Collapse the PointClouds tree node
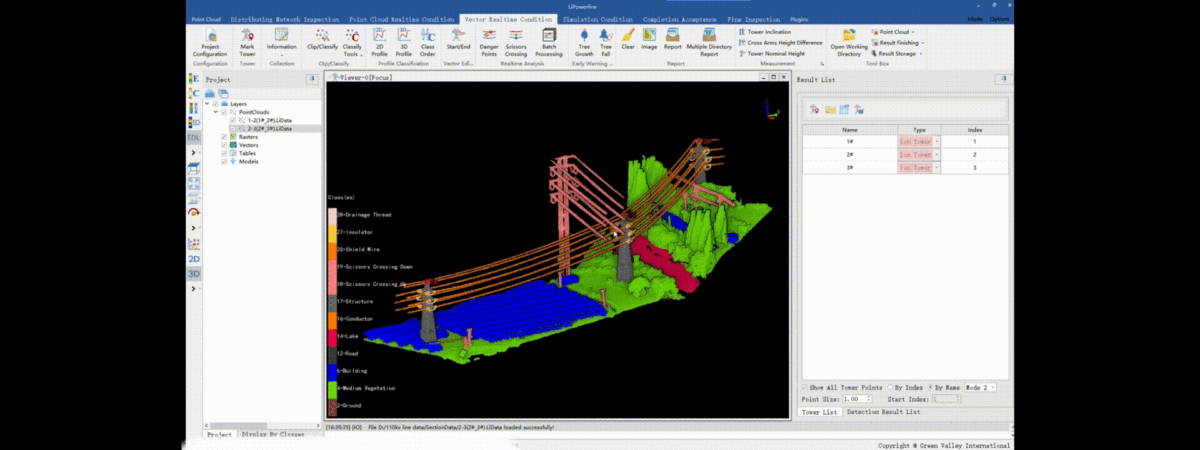The image size is (1200, 450). [x=215, y=112]
